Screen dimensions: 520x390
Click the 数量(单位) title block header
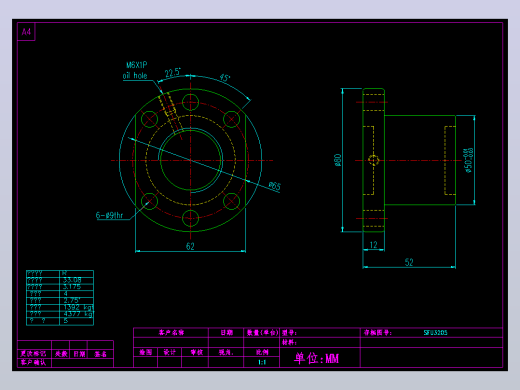click(262, 333)
